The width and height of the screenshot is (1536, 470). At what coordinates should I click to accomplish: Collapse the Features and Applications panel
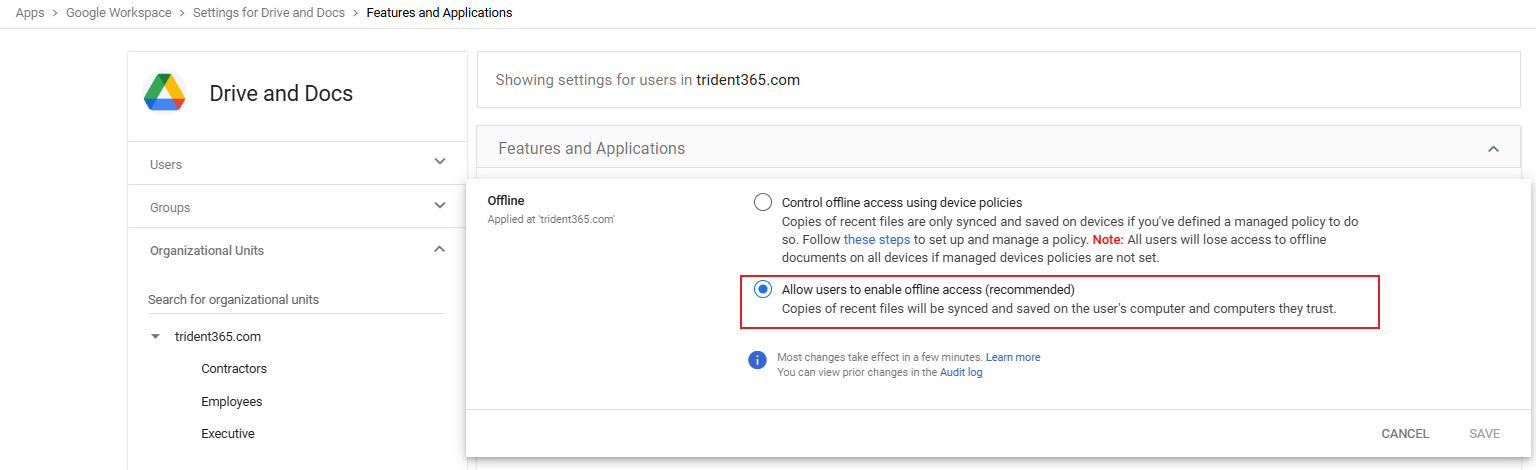click(x=1493, y=149)
